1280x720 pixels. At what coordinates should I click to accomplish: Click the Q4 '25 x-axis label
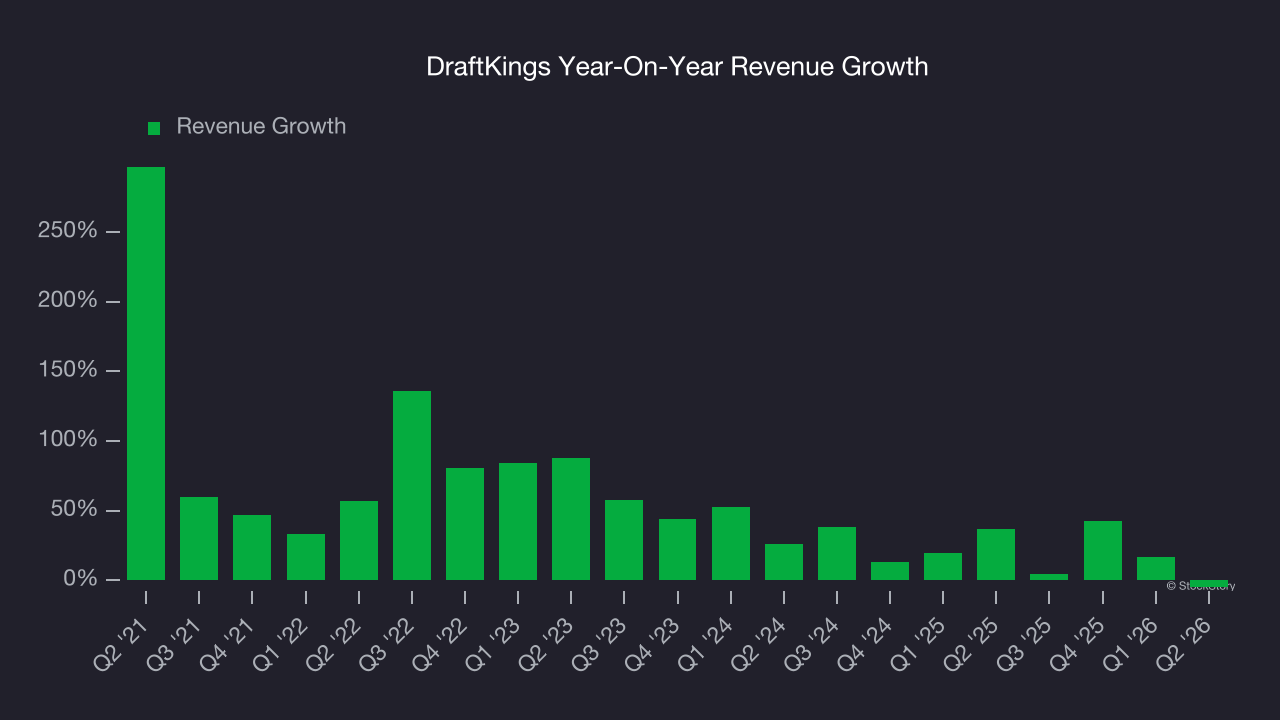pyautogui.click(x=1079, y=645)
